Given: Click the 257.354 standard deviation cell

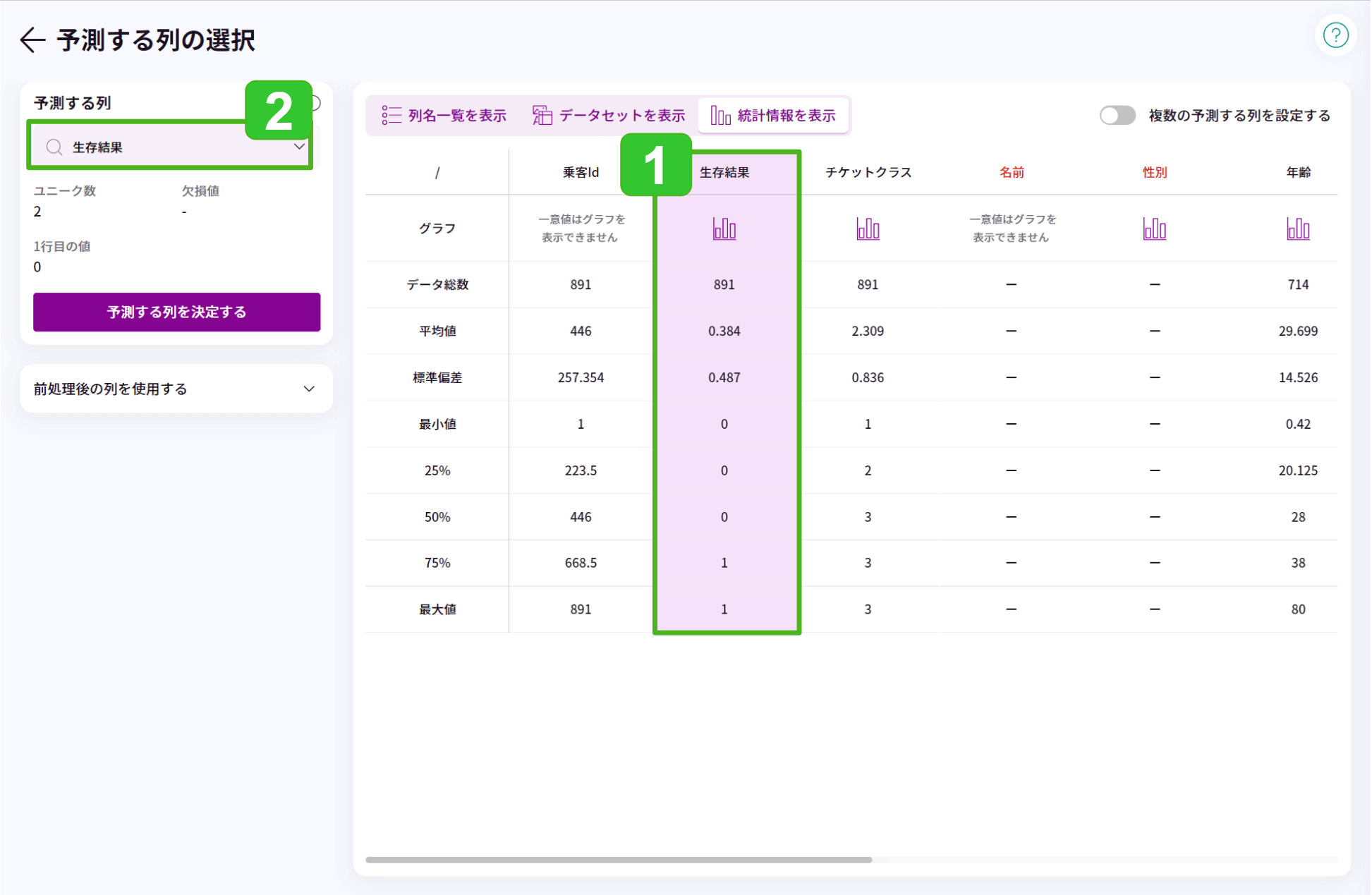Looking at the screenshot, I should (581, 377).
